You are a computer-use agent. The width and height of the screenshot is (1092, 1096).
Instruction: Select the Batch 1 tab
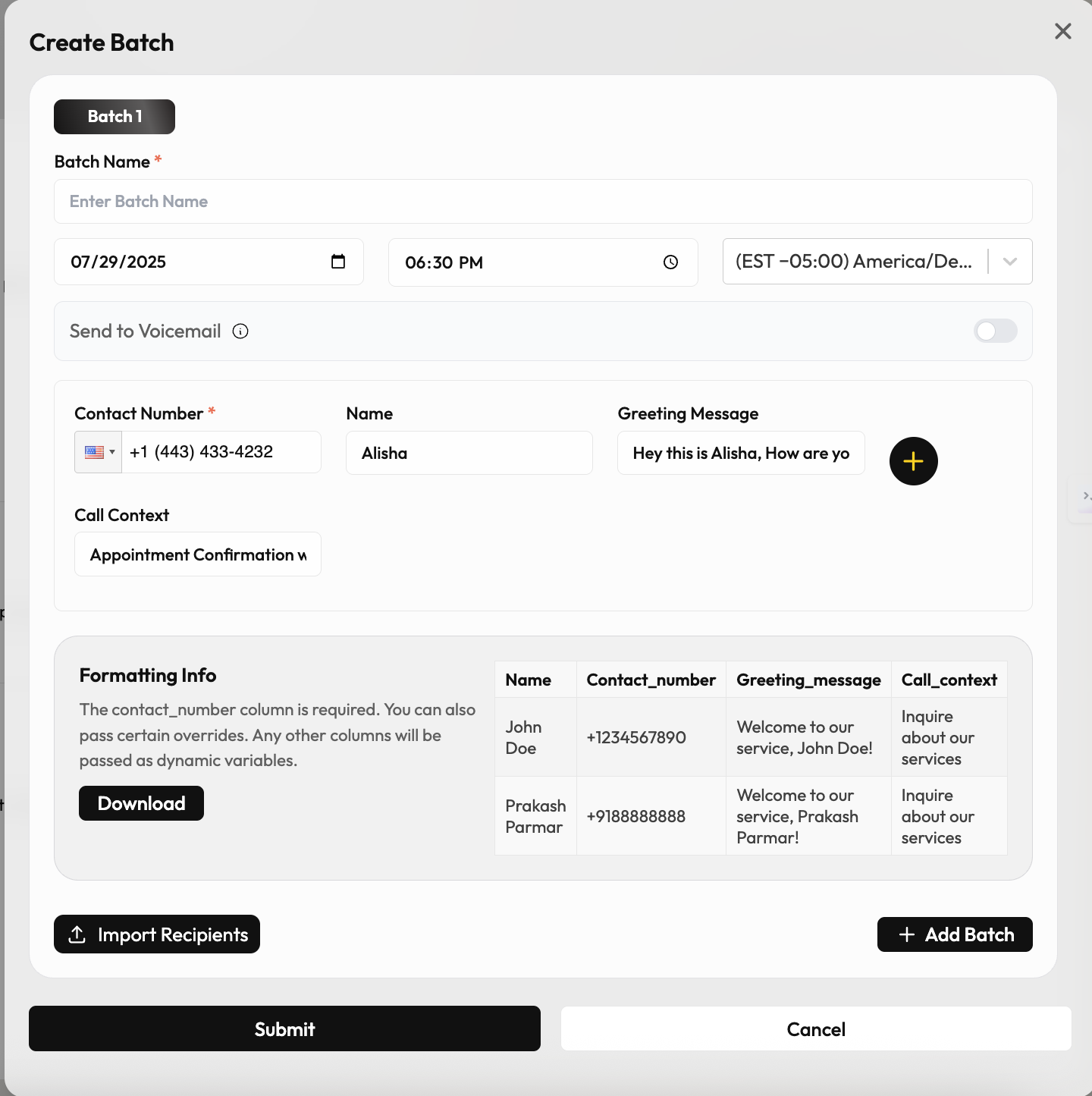pos(114,116)
